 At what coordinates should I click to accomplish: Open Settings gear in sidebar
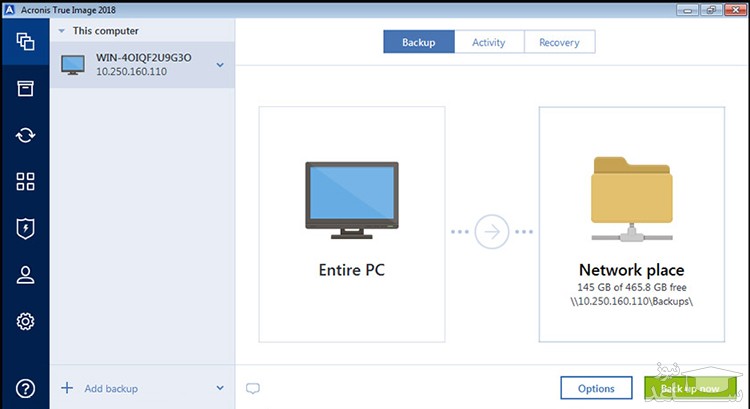[x=25, y=321]
